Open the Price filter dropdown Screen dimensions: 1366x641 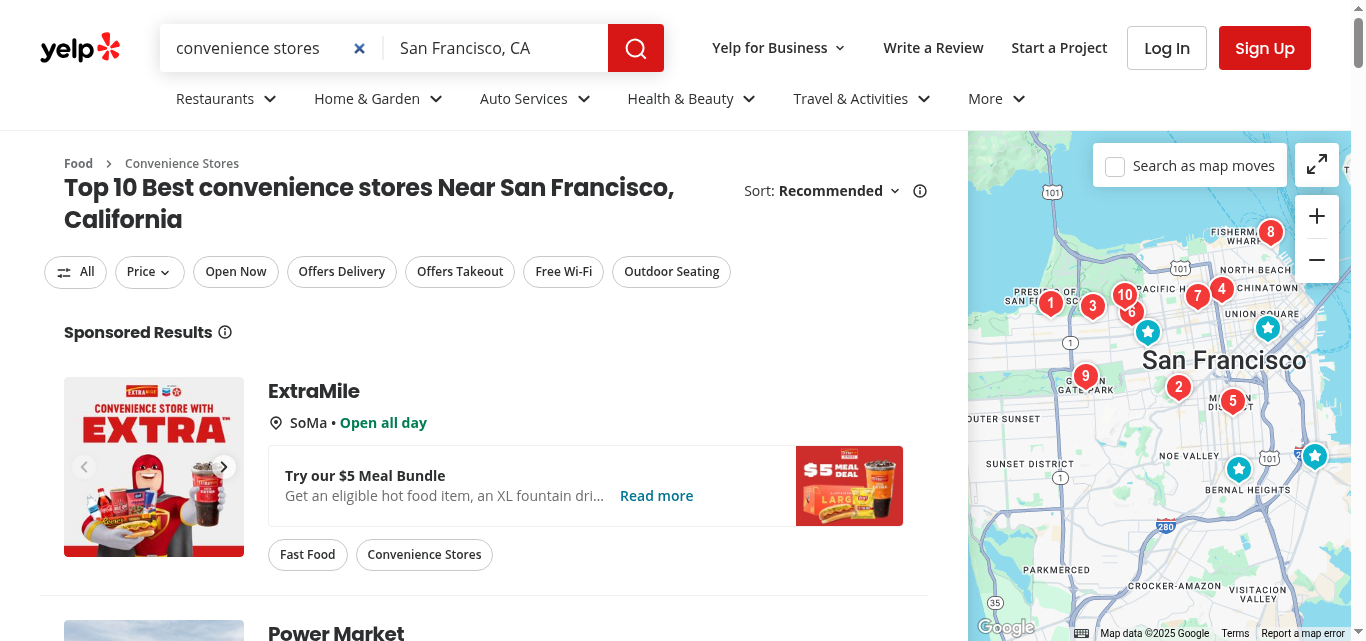point(149,272)
